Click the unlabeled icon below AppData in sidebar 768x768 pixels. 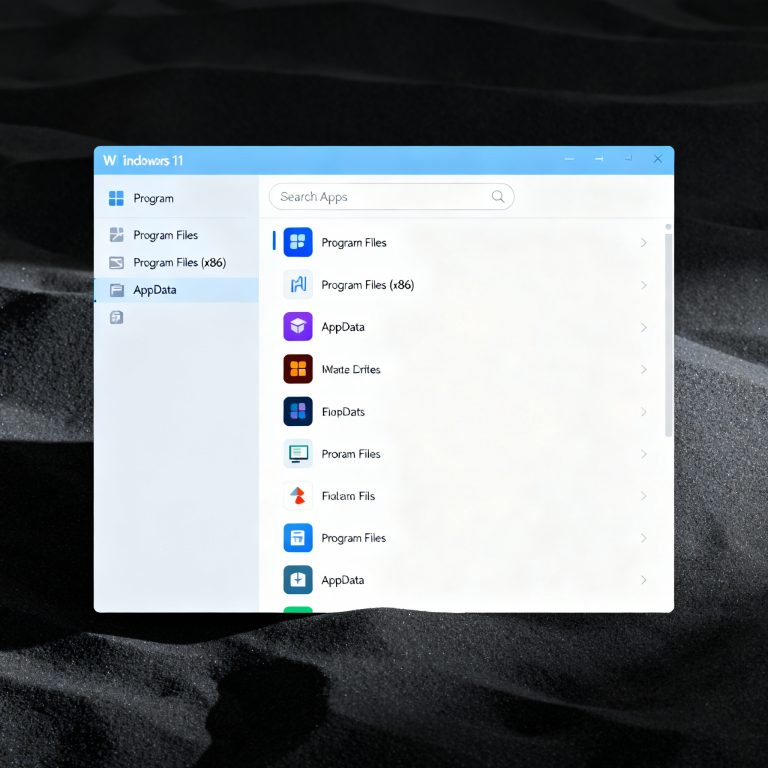point(117,317)
